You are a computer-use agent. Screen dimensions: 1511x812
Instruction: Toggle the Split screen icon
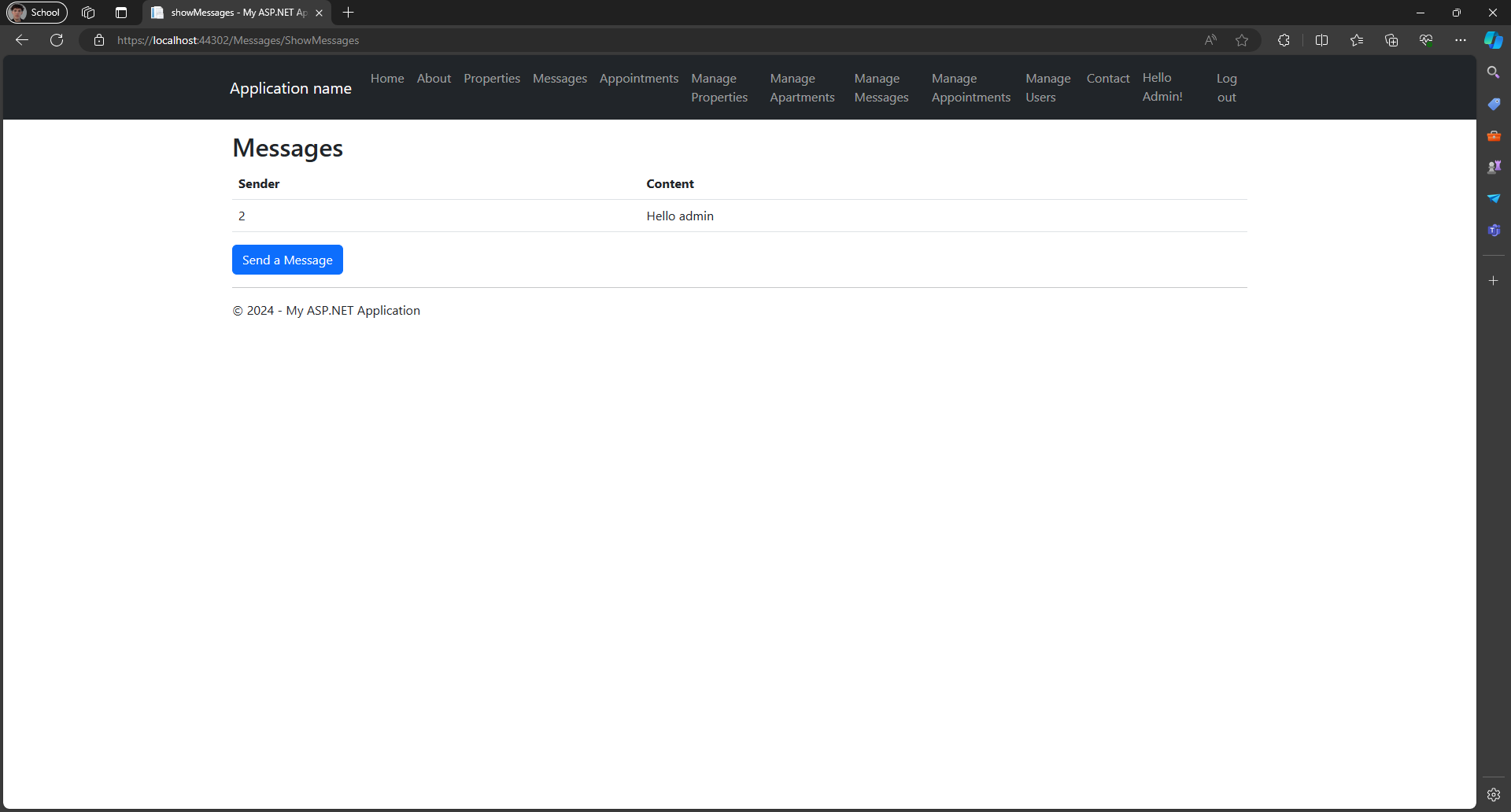1321,40
